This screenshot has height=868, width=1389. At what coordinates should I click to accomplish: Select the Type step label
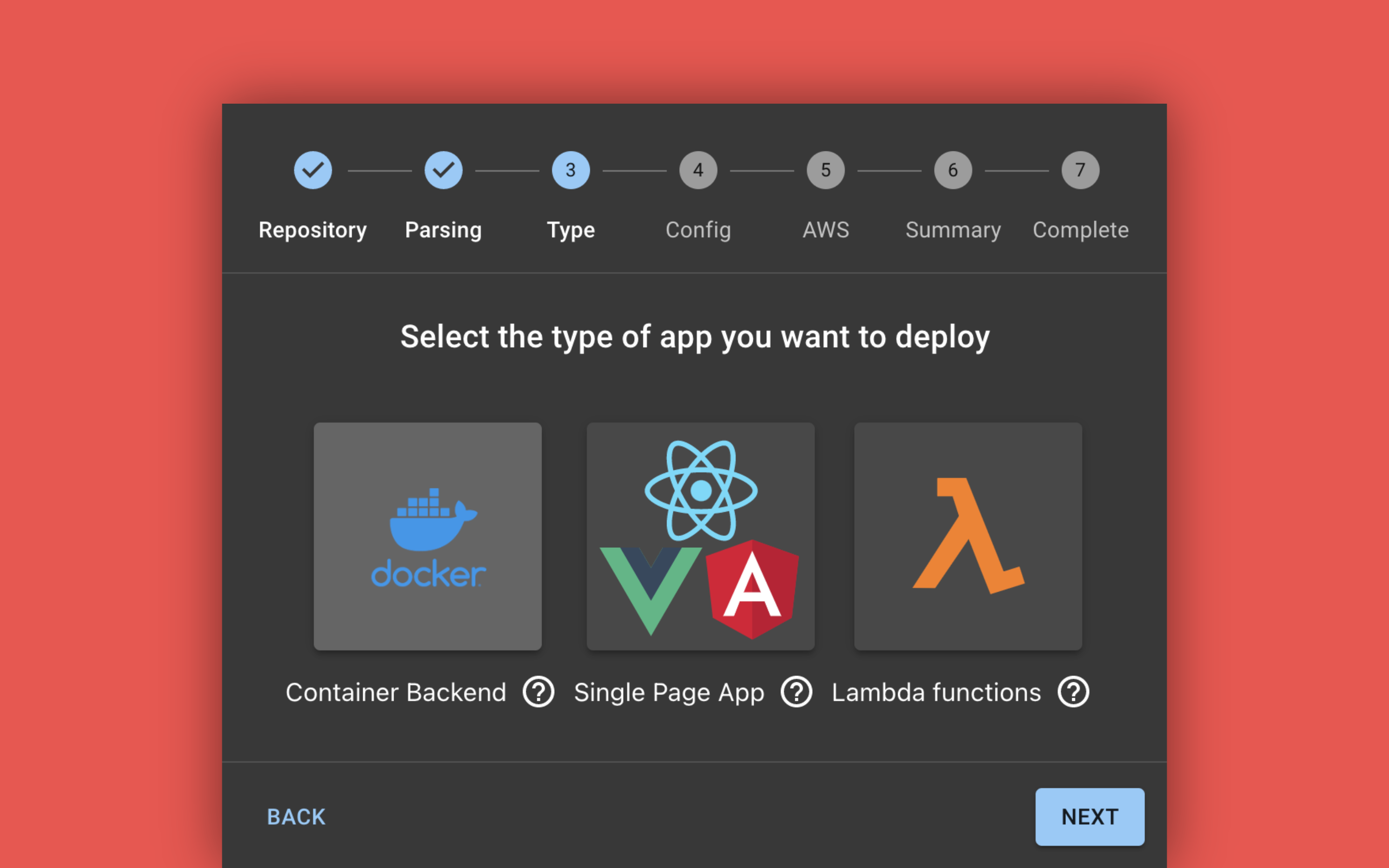(x=571, y=230)
